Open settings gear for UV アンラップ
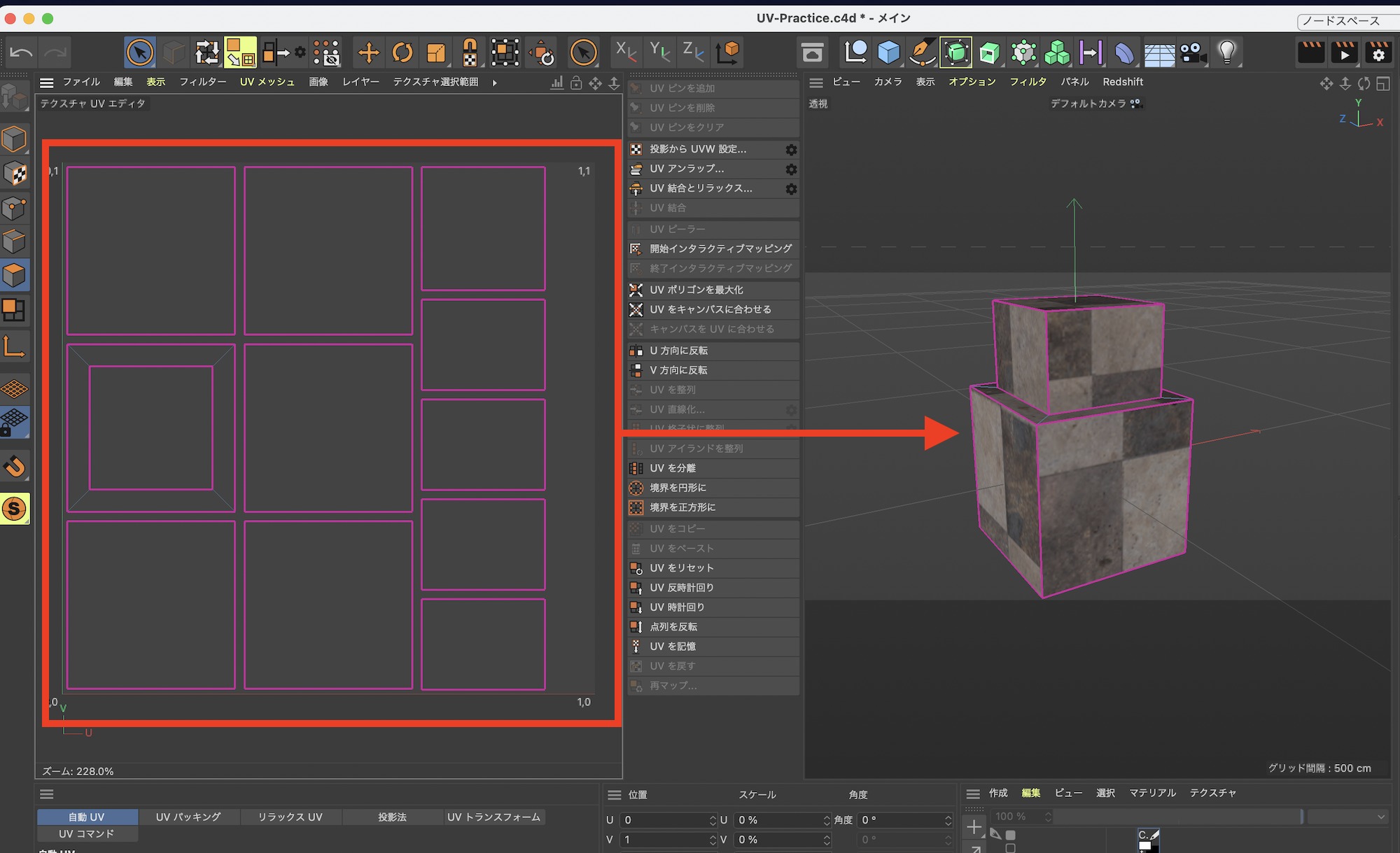Image resolution: width=1400 pixels, height=853 pixels. coord(791,169)
